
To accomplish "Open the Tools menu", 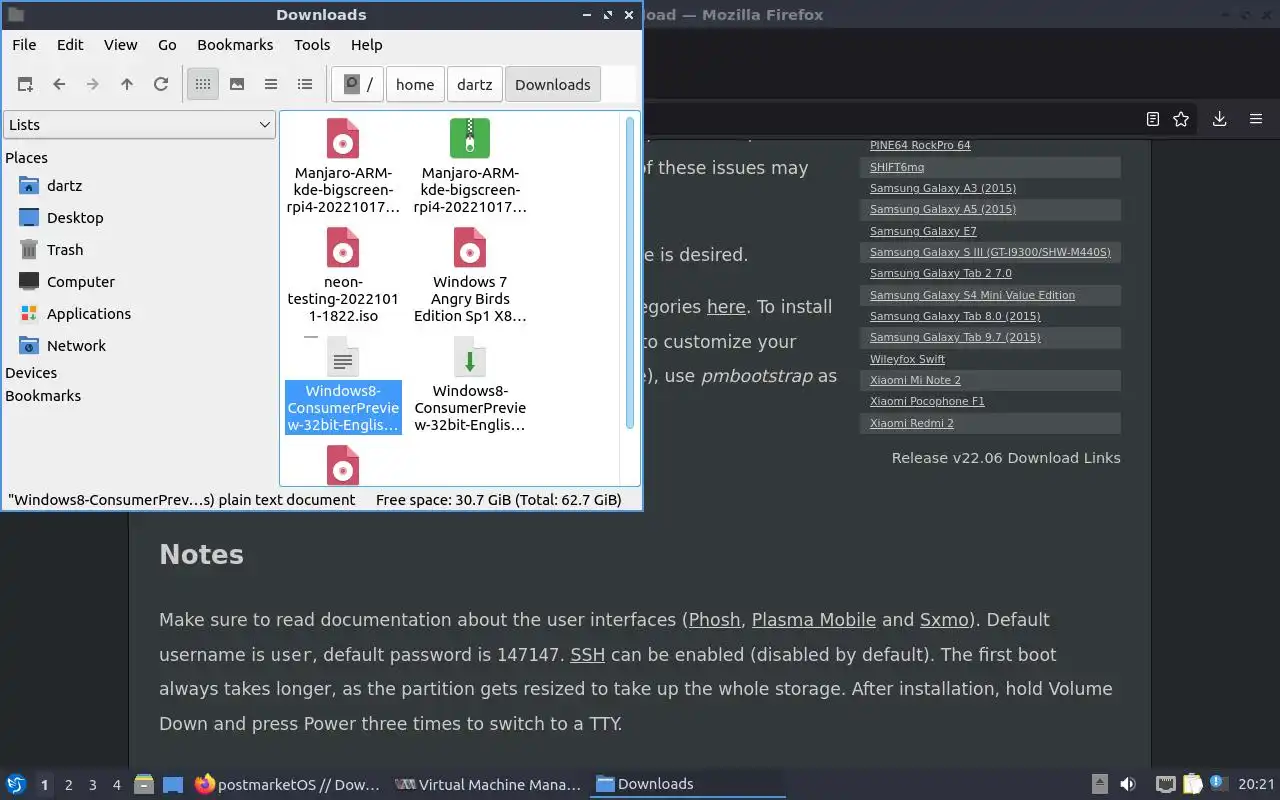I will point(312,45).
